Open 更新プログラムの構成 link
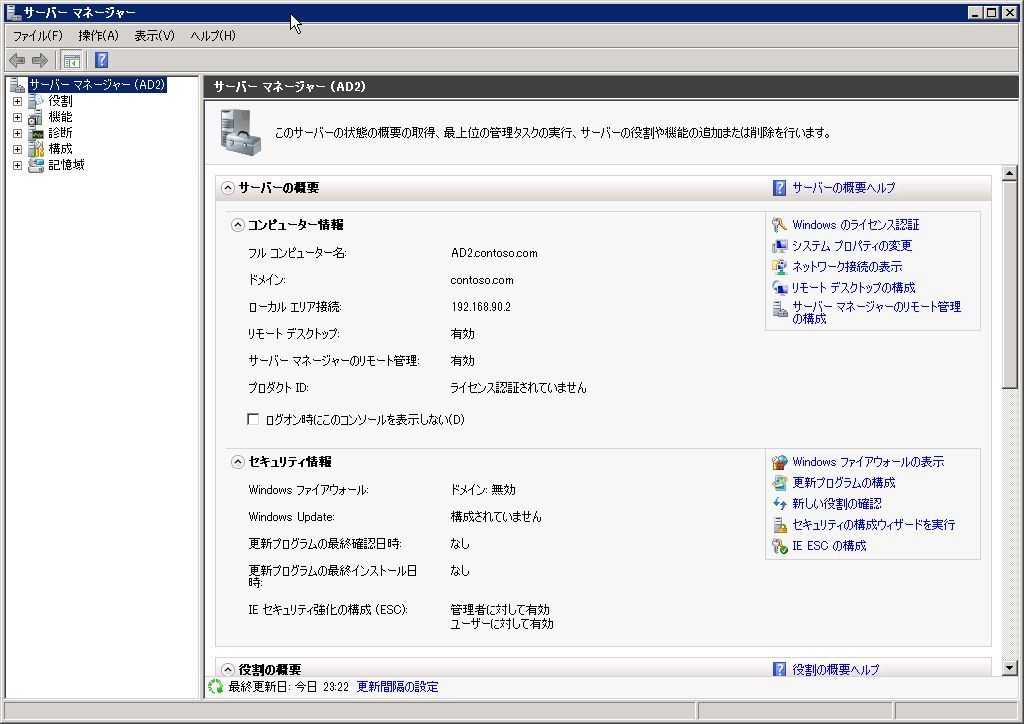The image size is (1024, 724). tap(844, 483)
